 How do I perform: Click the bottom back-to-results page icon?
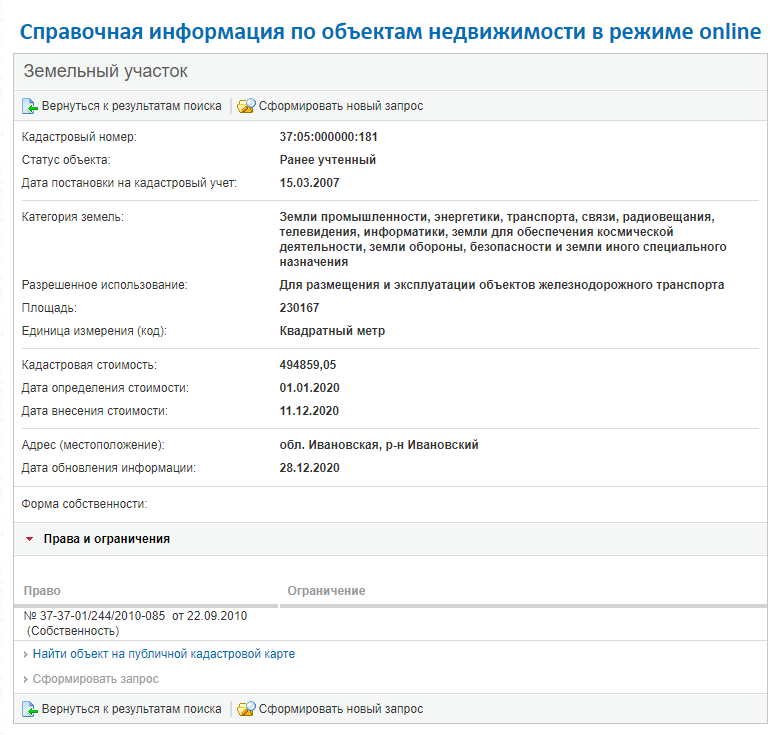30,709
